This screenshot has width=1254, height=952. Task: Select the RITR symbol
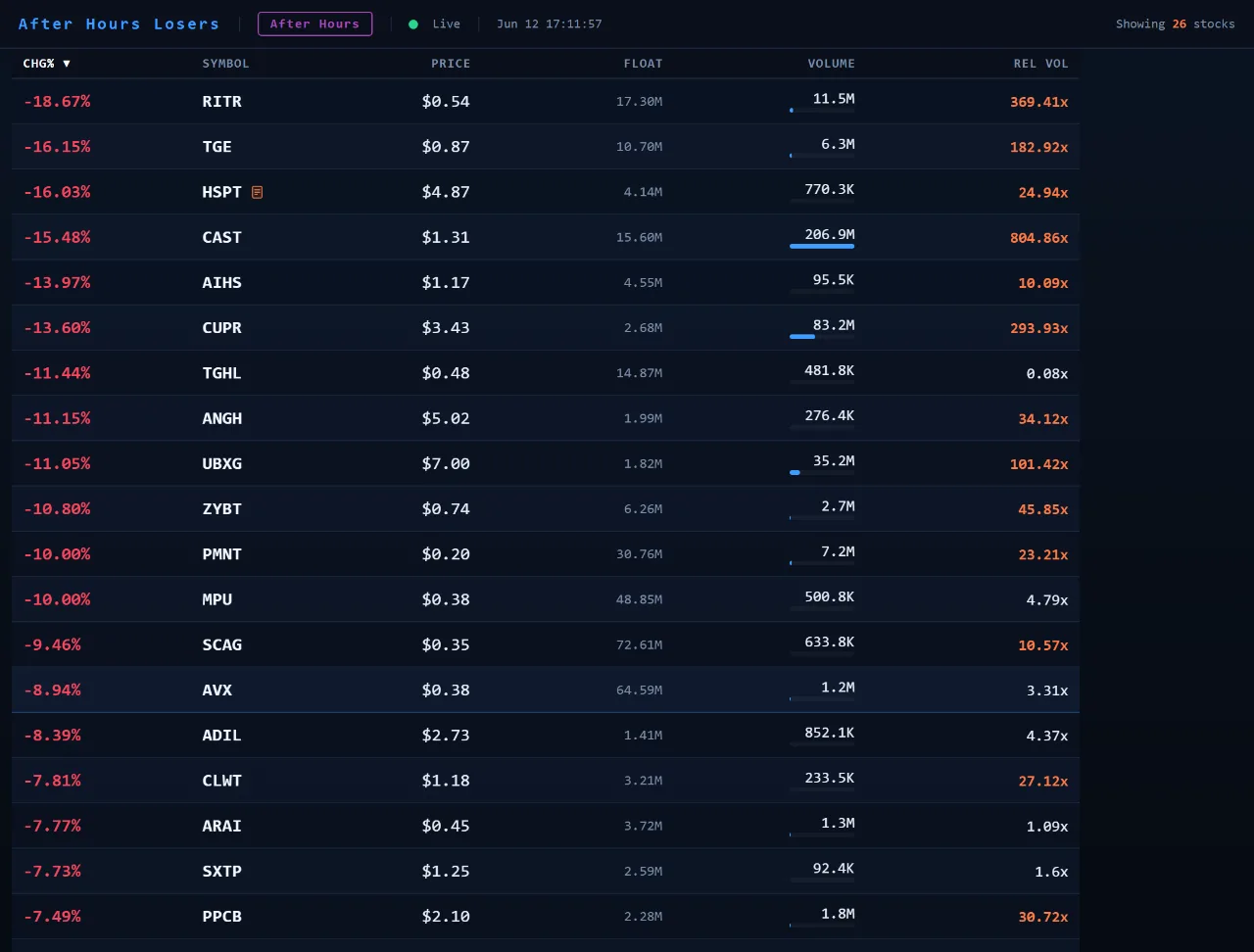(x=221, y=102)
